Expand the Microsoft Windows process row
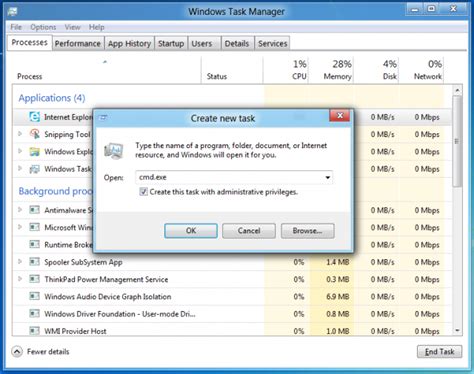This screenshot has width=474, height=374. [20, 227]
